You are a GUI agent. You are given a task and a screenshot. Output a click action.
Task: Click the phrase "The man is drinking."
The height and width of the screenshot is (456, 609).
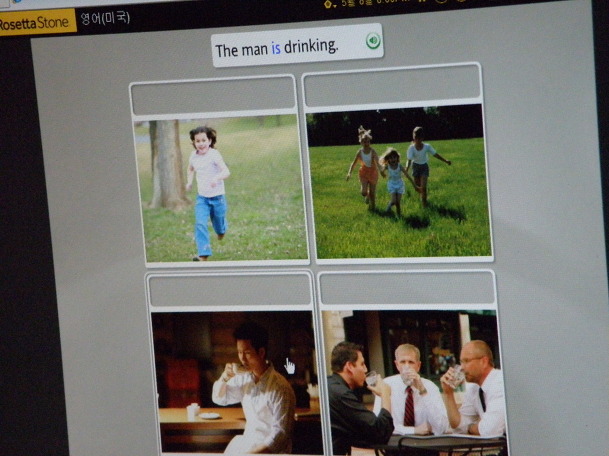(x=277, y=49)
